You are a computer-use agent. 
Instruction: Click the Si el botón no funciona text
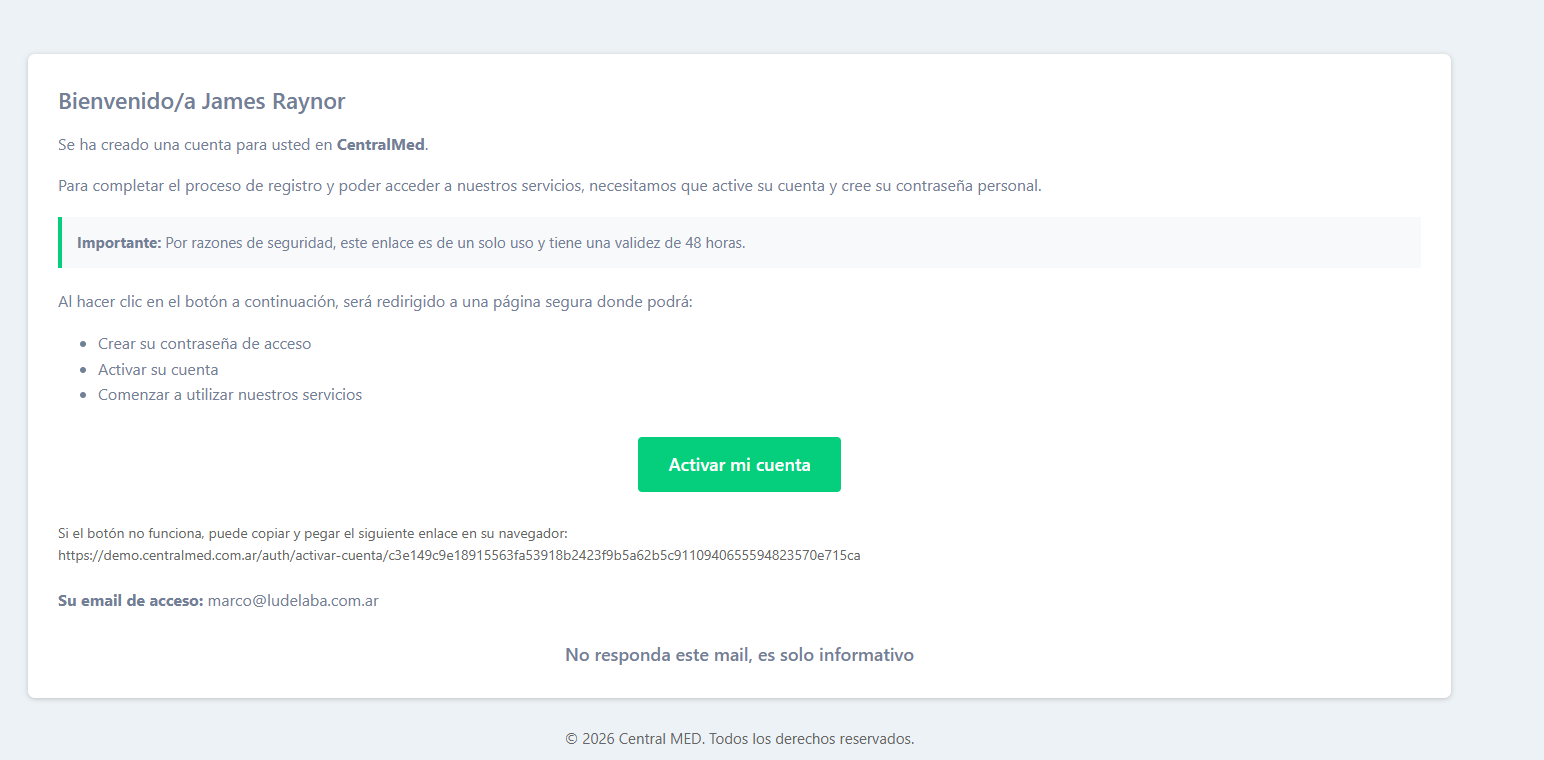tap(313, 534)
